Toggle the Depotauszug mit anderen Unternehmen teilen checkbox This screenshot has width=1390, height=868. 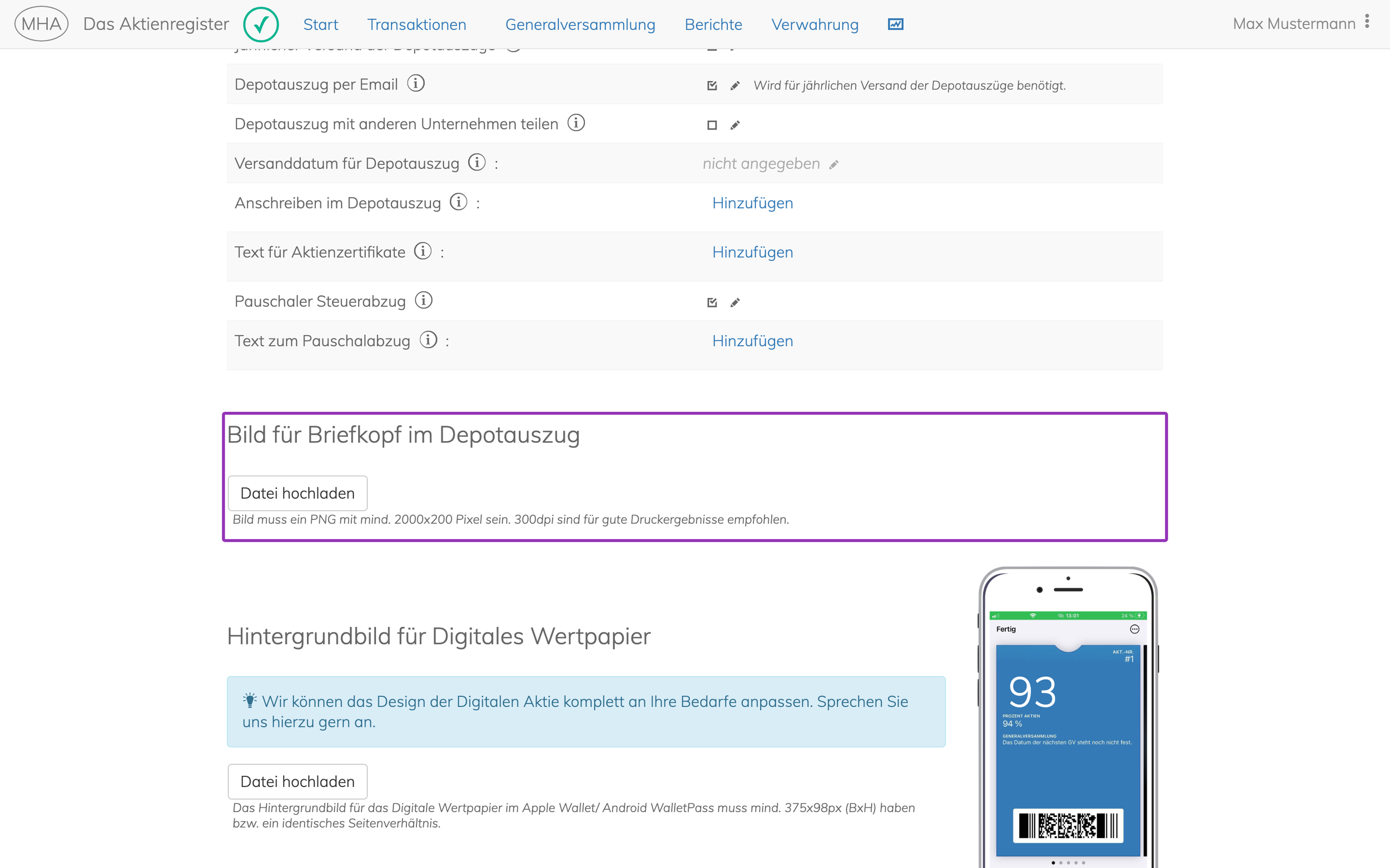pyautogui.click(x=712, y=125)
